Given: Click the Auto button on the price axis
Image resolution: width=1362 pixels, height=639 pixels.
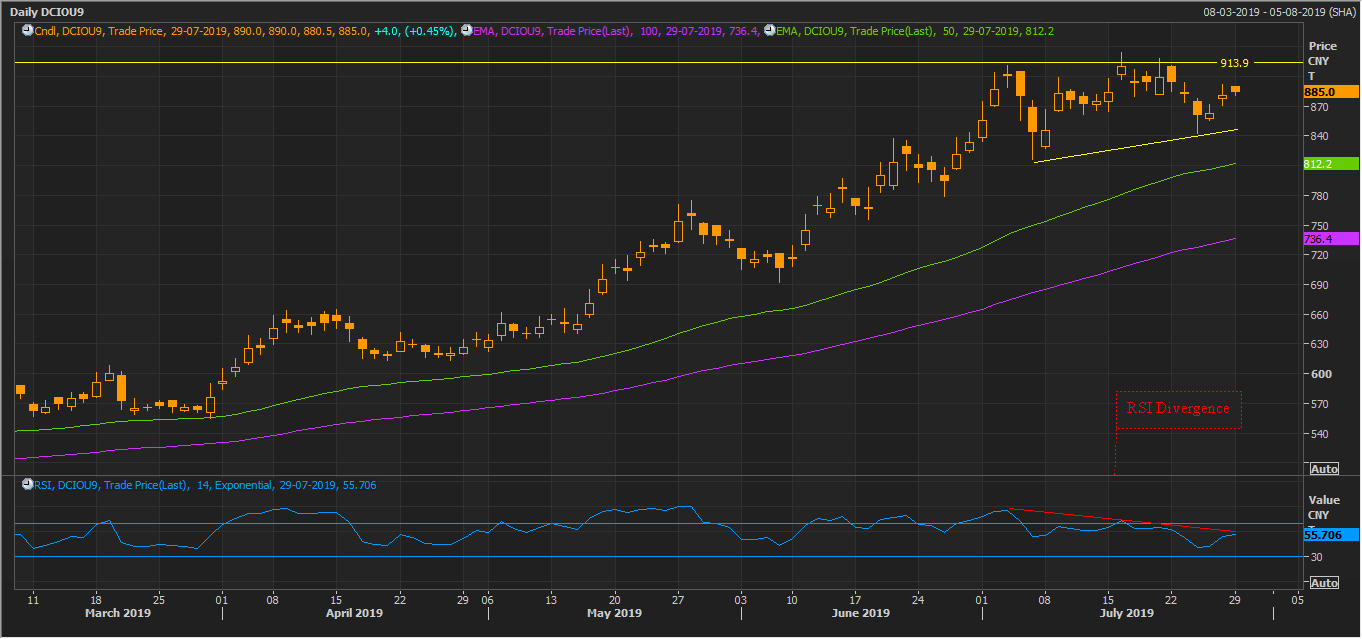Looking at the screenshot, I should (x=1323, y=469).
